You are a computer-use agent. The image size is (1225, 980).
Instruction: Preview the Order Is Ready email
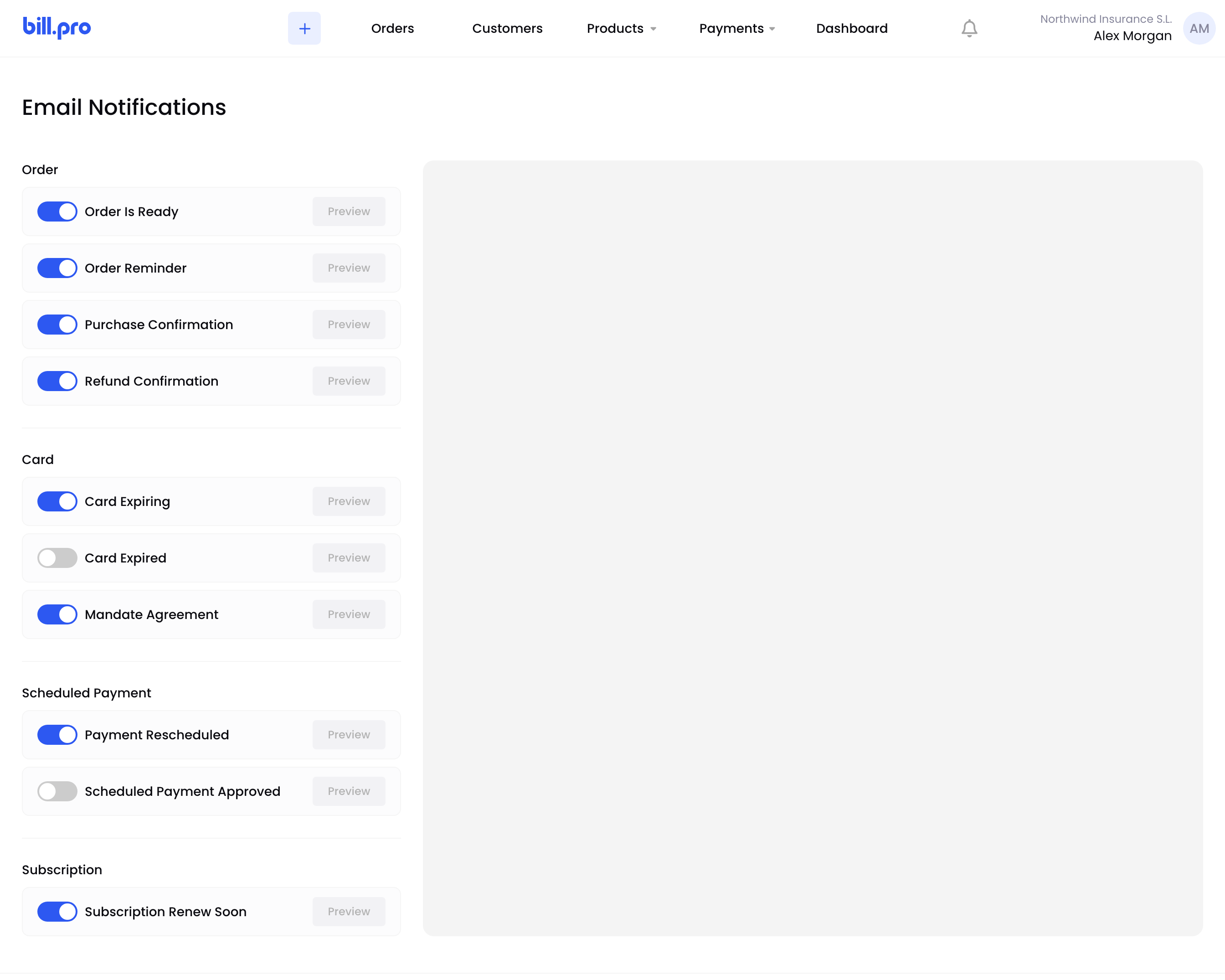pyautogui.click(x=349, y=211)
